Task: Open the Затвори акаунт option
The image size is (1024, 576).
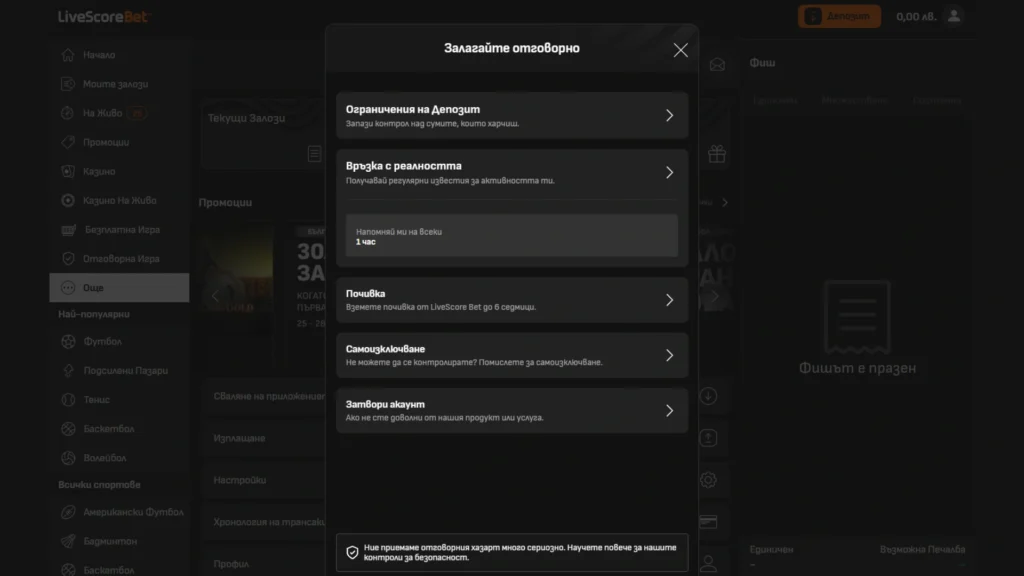Action: (x=669, y=410)
